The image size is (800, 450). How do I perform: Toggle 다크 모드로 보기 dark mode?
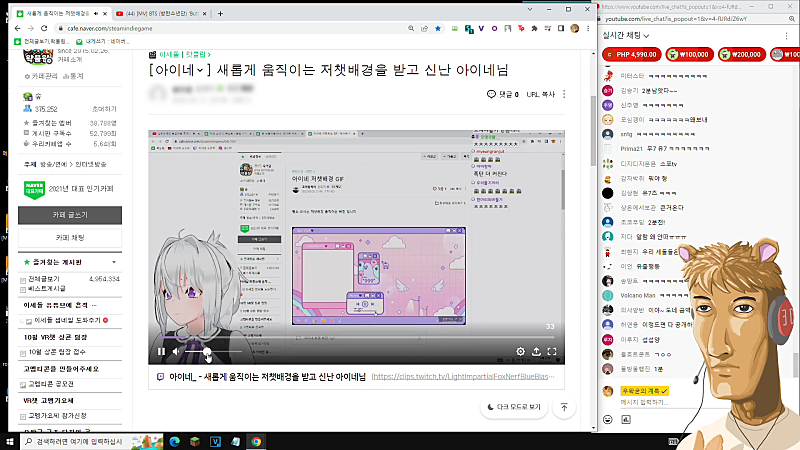514,407
